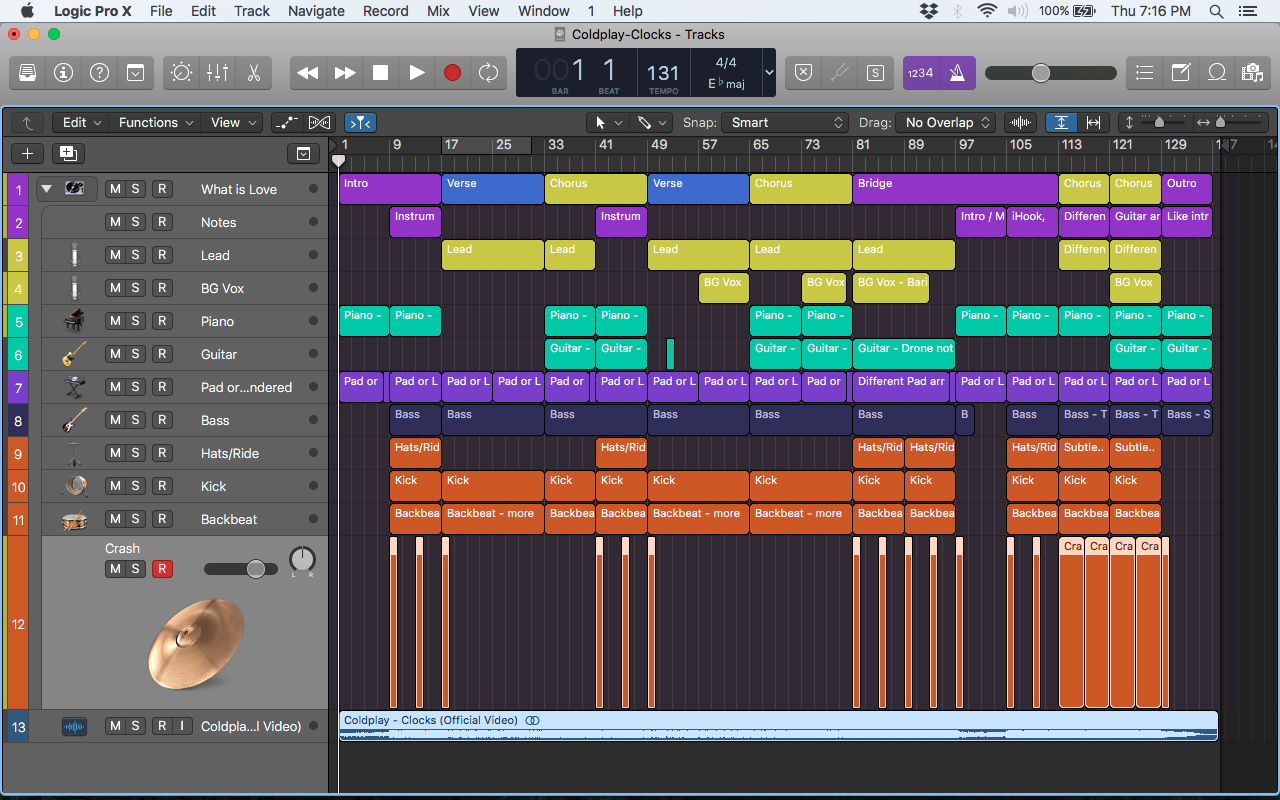
Task: Enable the Solo button in control bar
Action: click(x=875, y=73)
